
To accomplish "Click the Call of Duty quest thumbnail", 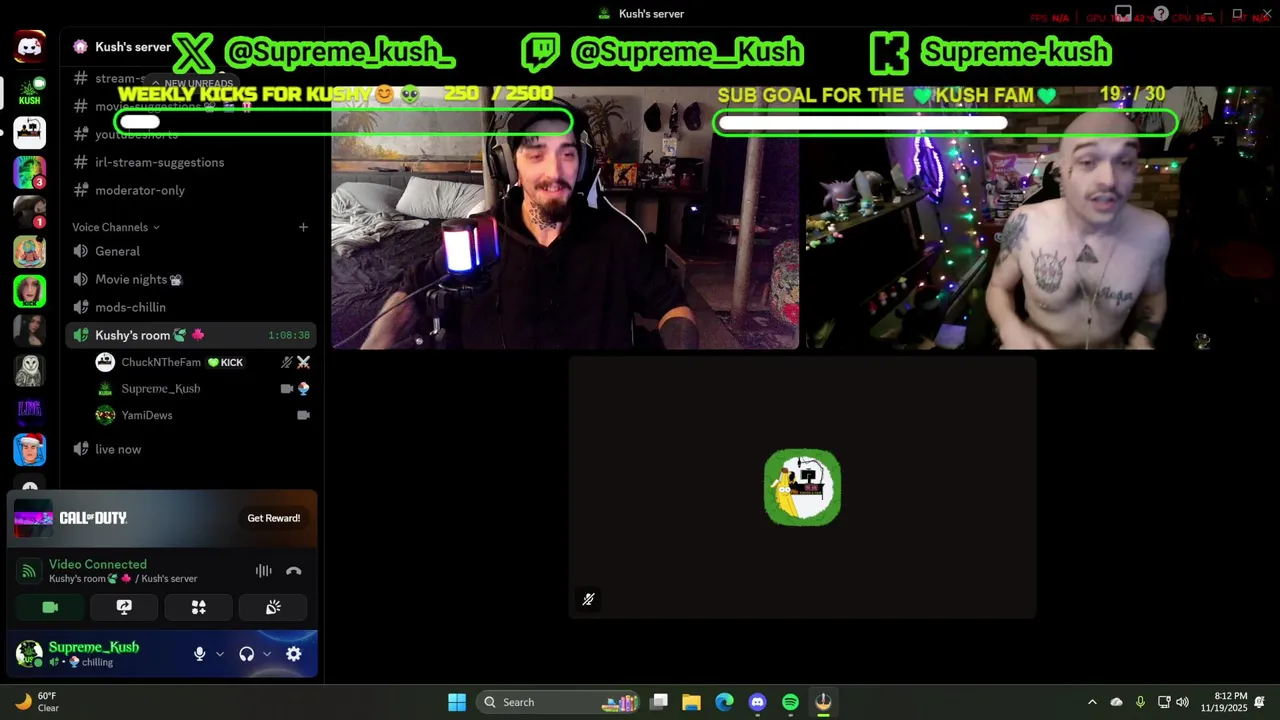I will click(x=33, y=518).
